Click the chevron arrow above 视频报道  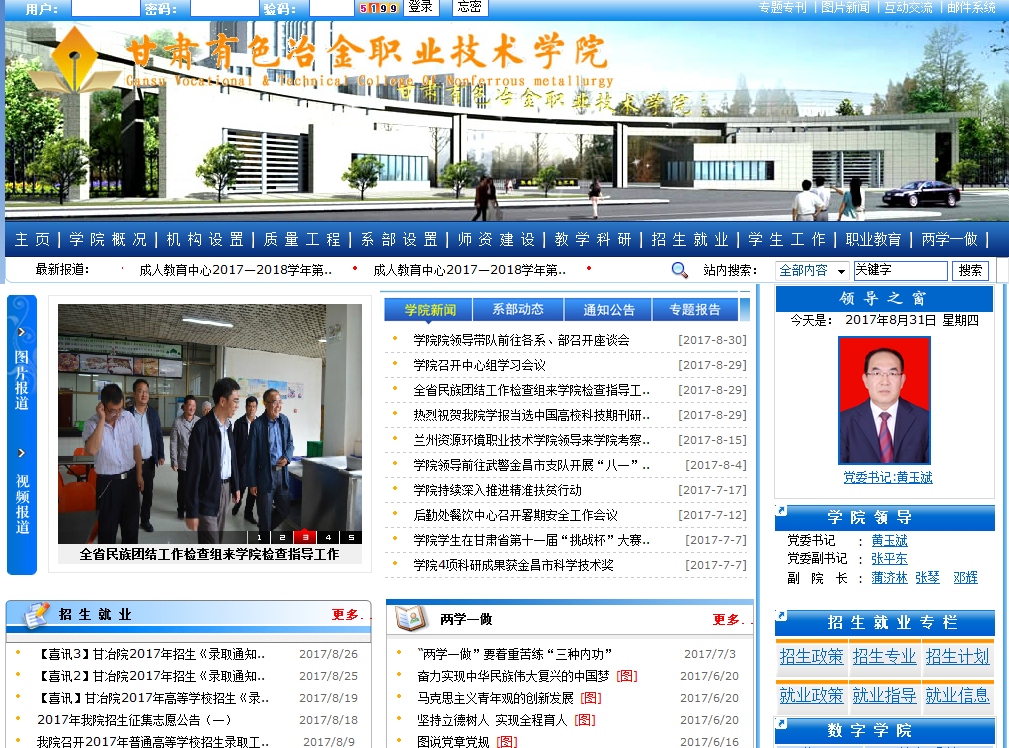(21, 453)
